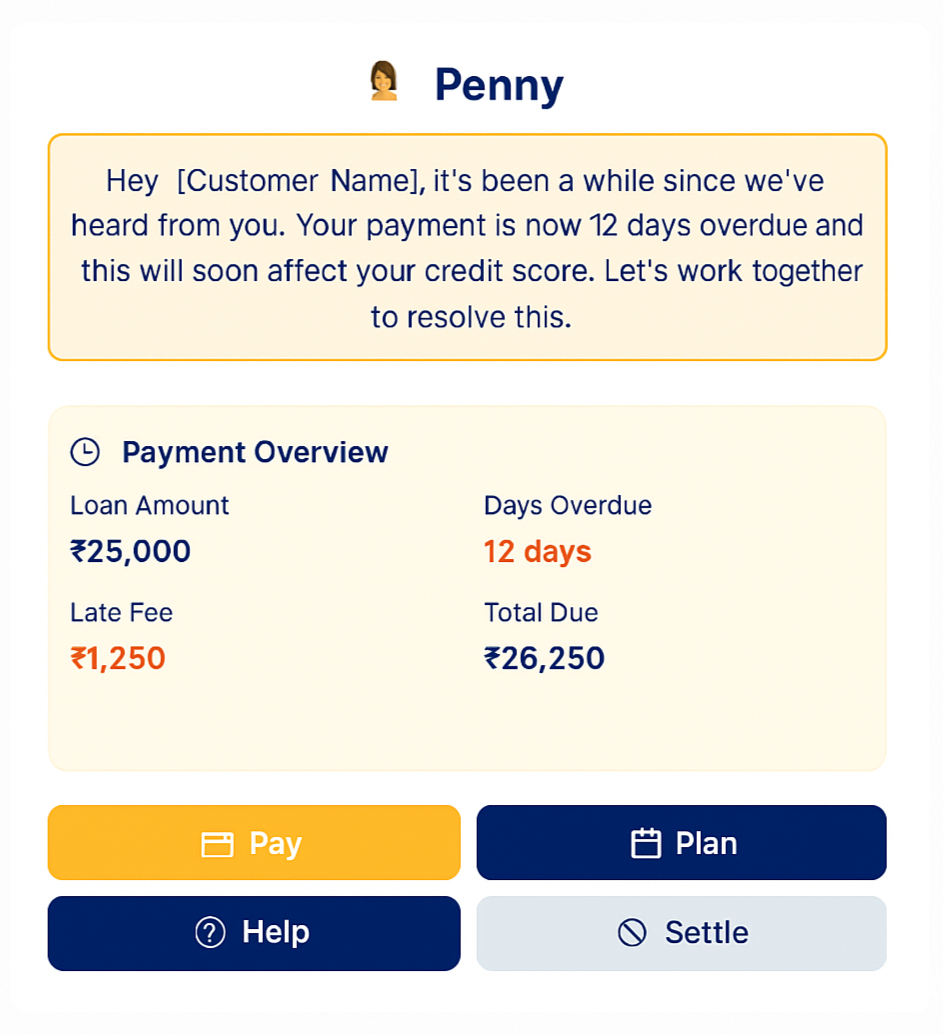Image resolution: width=943 pixels, height=1035 pixels.
Task: Click the prohibited circle icon on Settle
Action: coord(632,933)
